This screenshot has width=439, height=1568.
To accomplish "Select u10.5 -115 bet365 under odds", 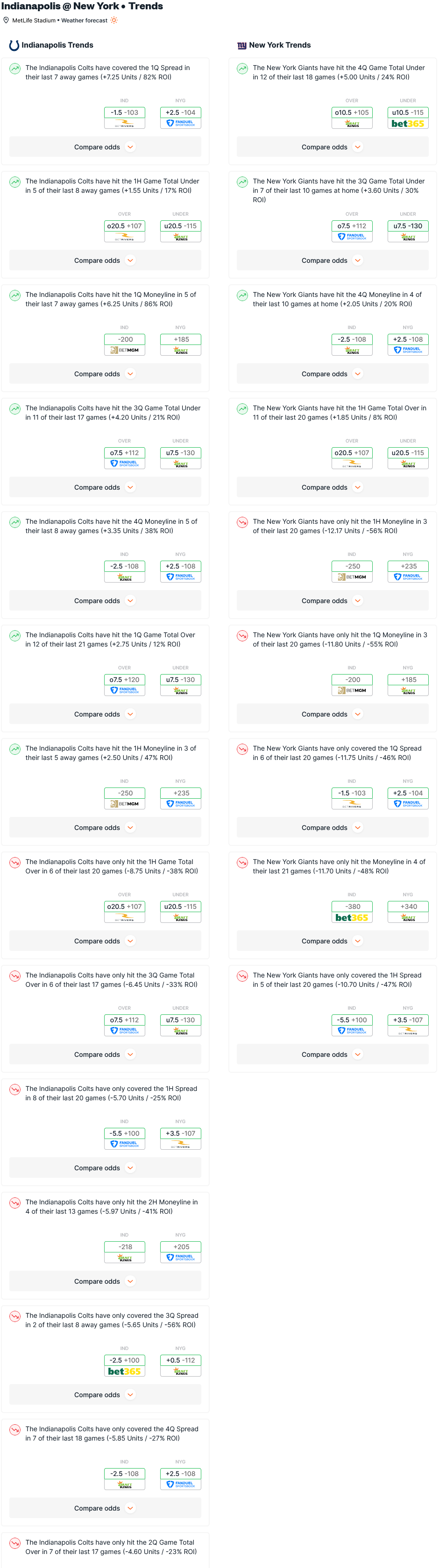I will point(408,118).
